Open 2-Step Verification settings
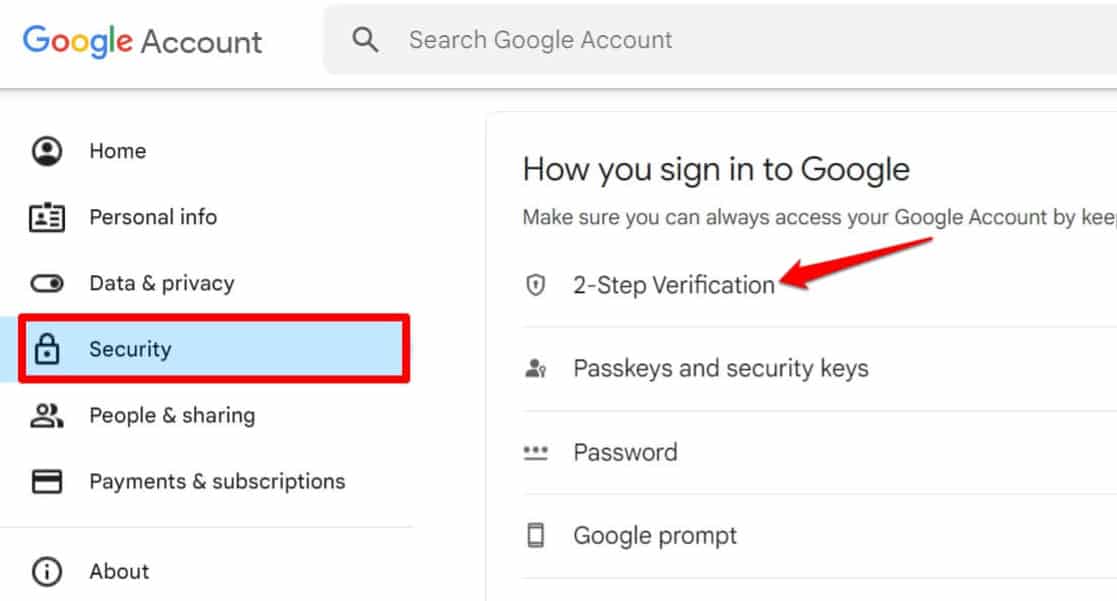The width and height of the screenshot is (1117, 601). [673, 284]
